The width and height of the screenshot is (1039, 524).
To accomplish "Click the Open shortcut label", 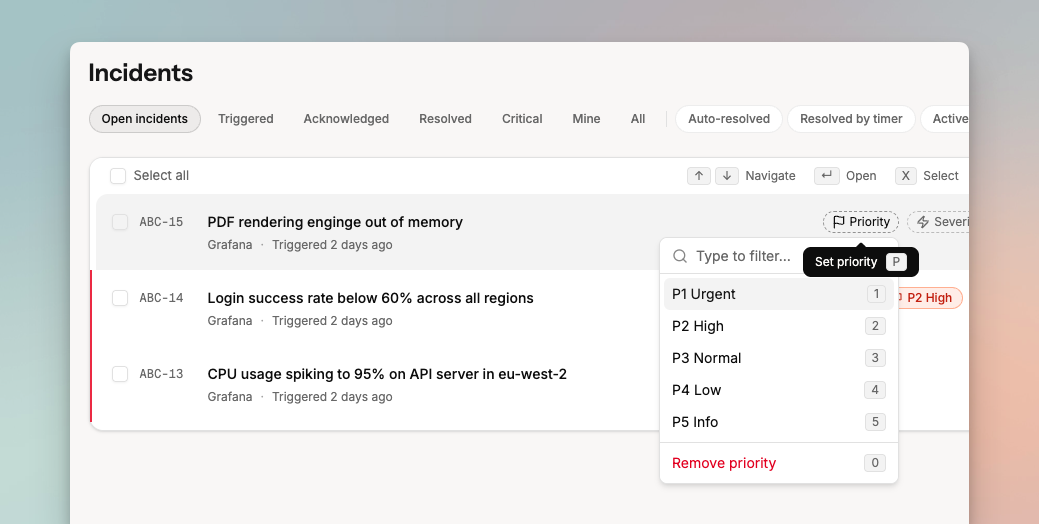I will [861, 176].
